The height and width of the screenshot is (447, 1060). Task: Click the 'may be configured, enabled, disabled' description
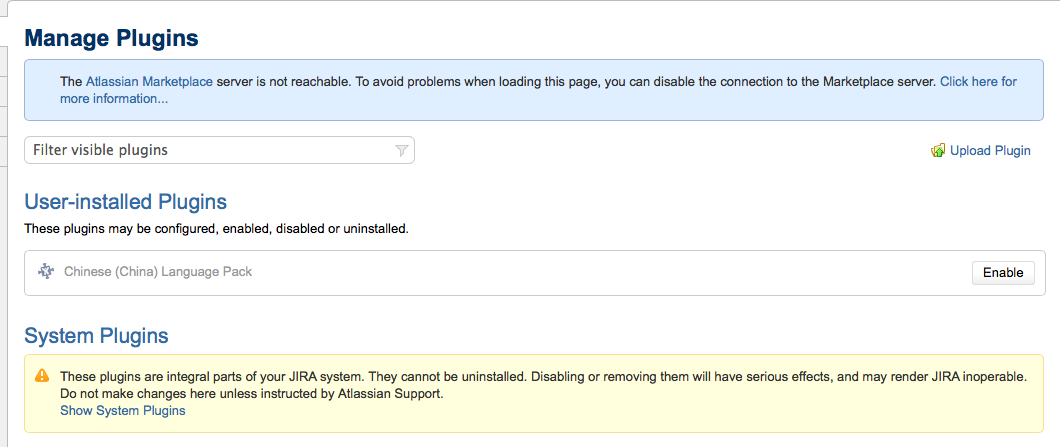(x=216, y=229)
